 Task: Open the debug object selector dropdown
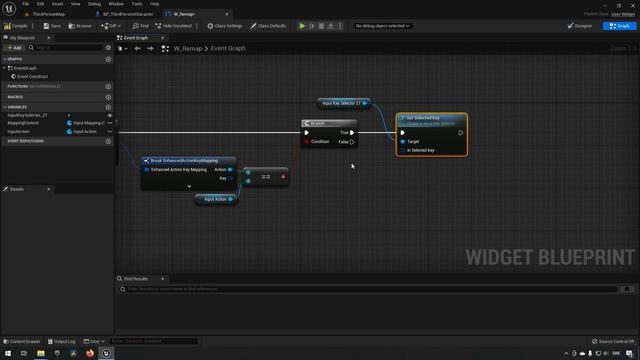point(382,26)
